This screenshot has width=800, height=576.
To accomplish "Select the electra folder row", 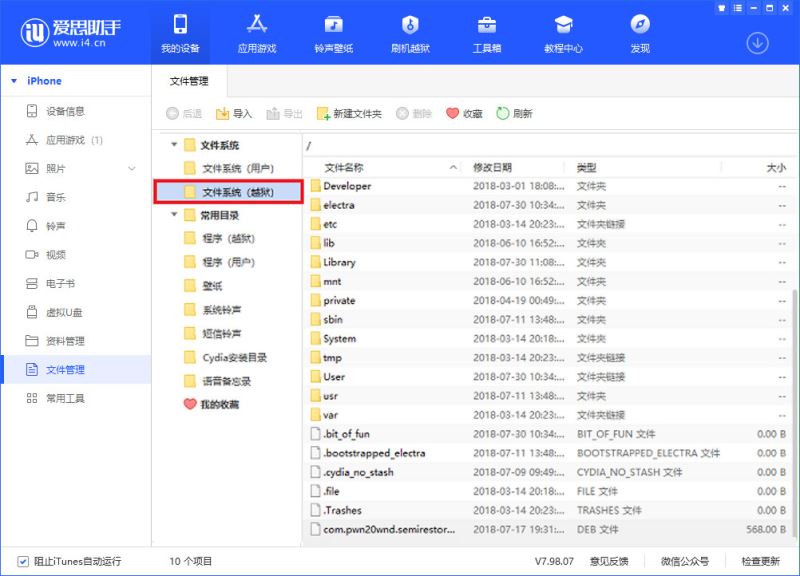I will (549, 205).
